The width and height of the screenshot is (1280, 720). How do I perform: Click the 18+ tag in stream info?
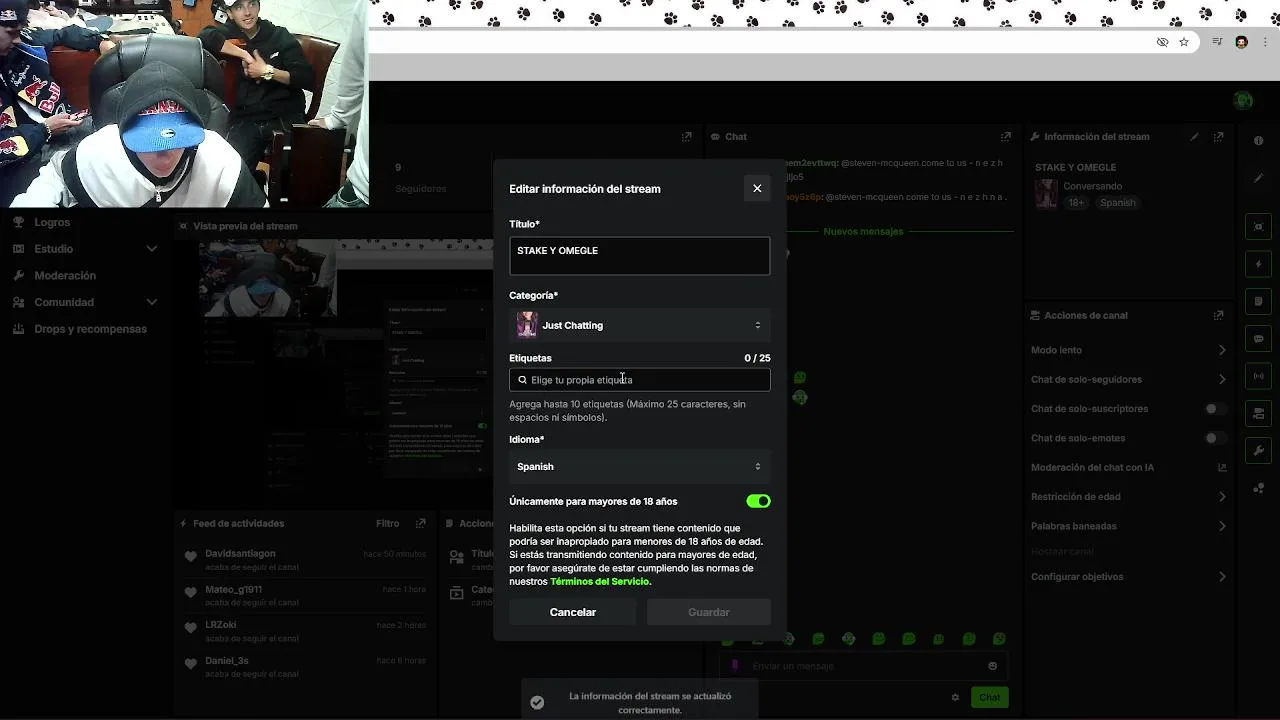coord(1076,203)
